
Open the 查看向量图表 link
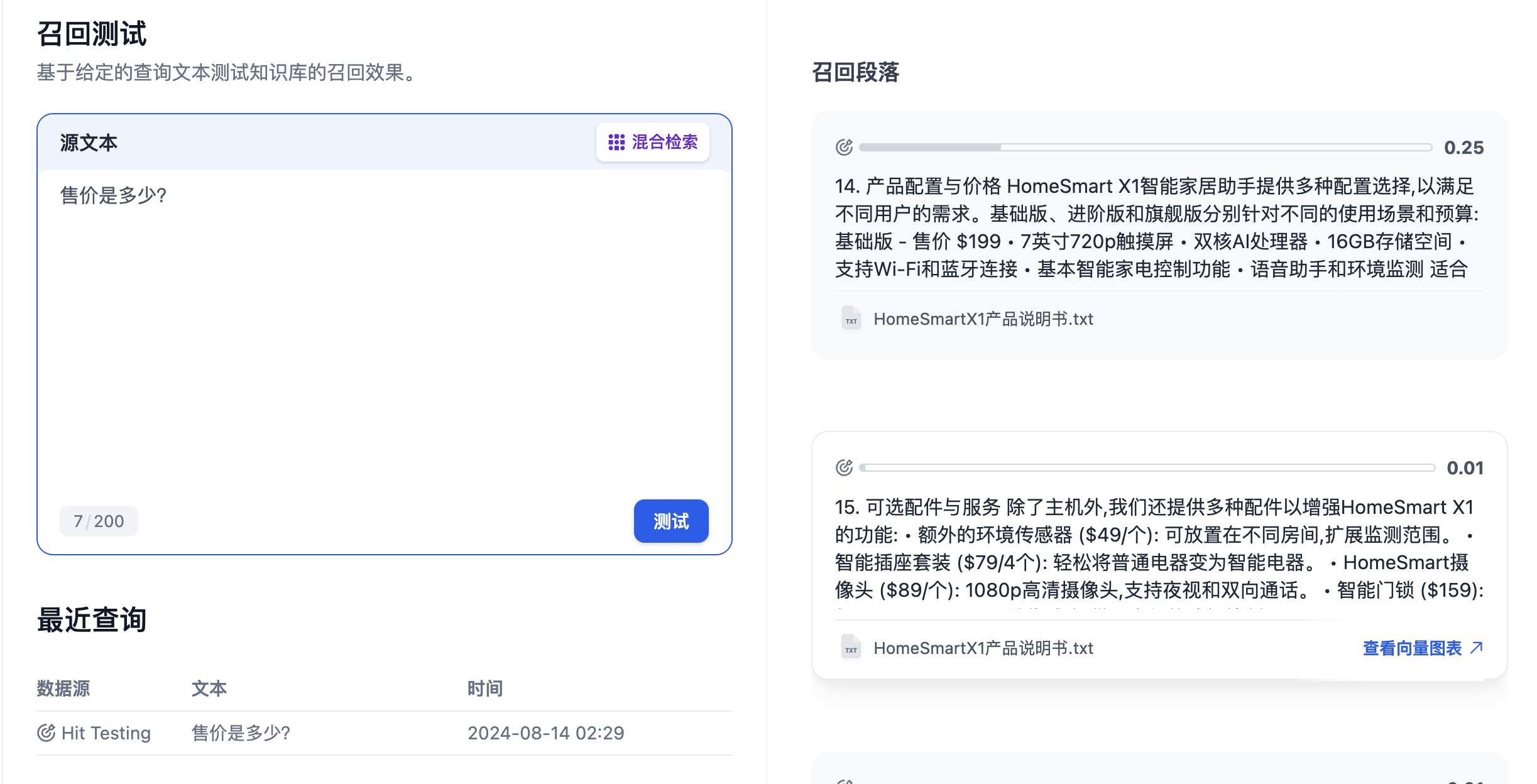[1412, 648]
